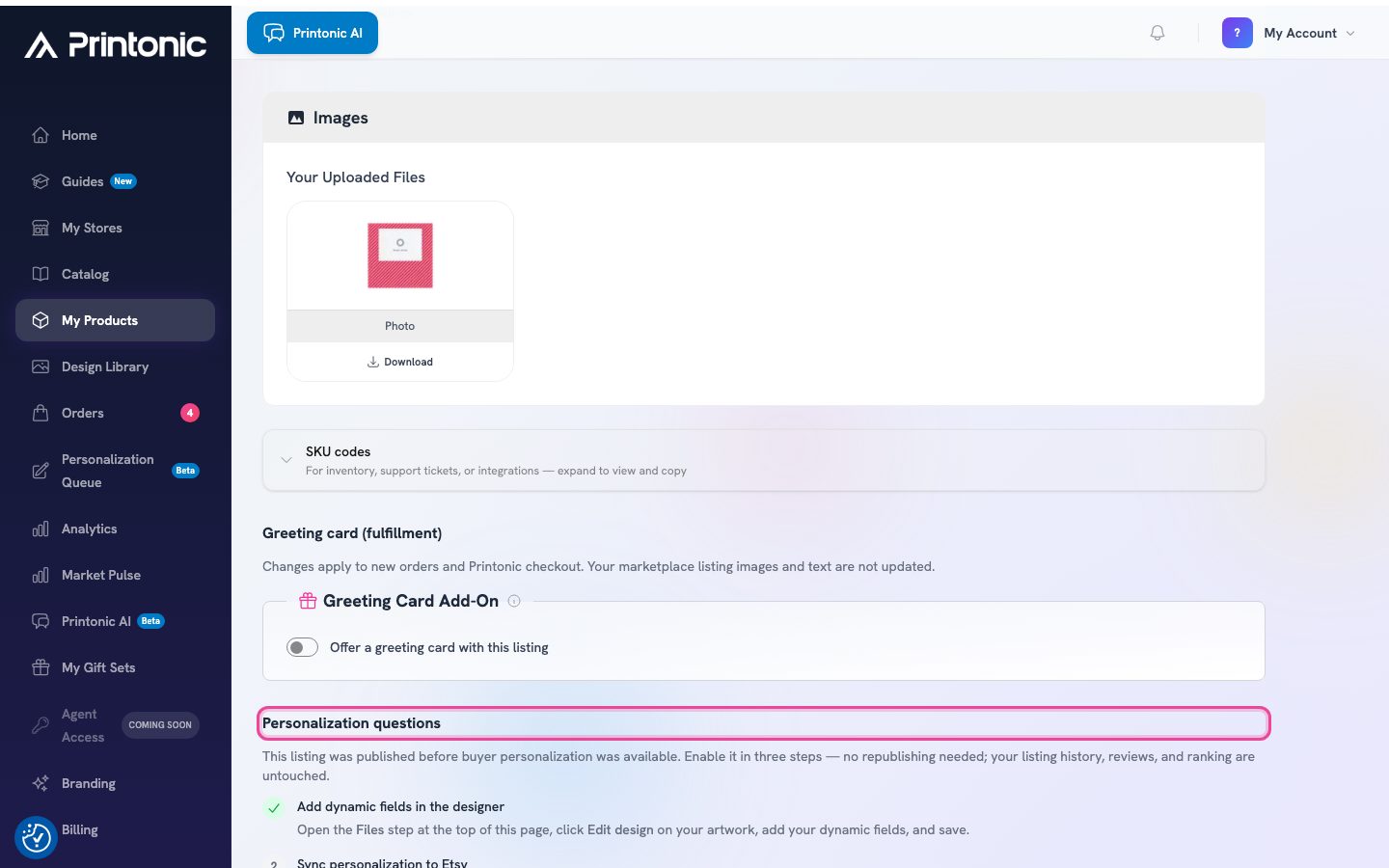Open the Printonic AI button in header
The width and height of the screenshot is (1389, 868).
click(313, 33)
